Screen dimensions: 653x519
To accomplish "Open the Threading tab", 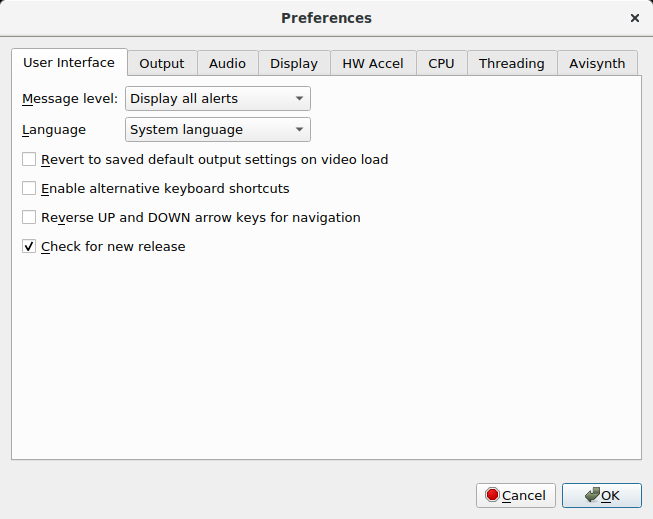I will point(512,63).
